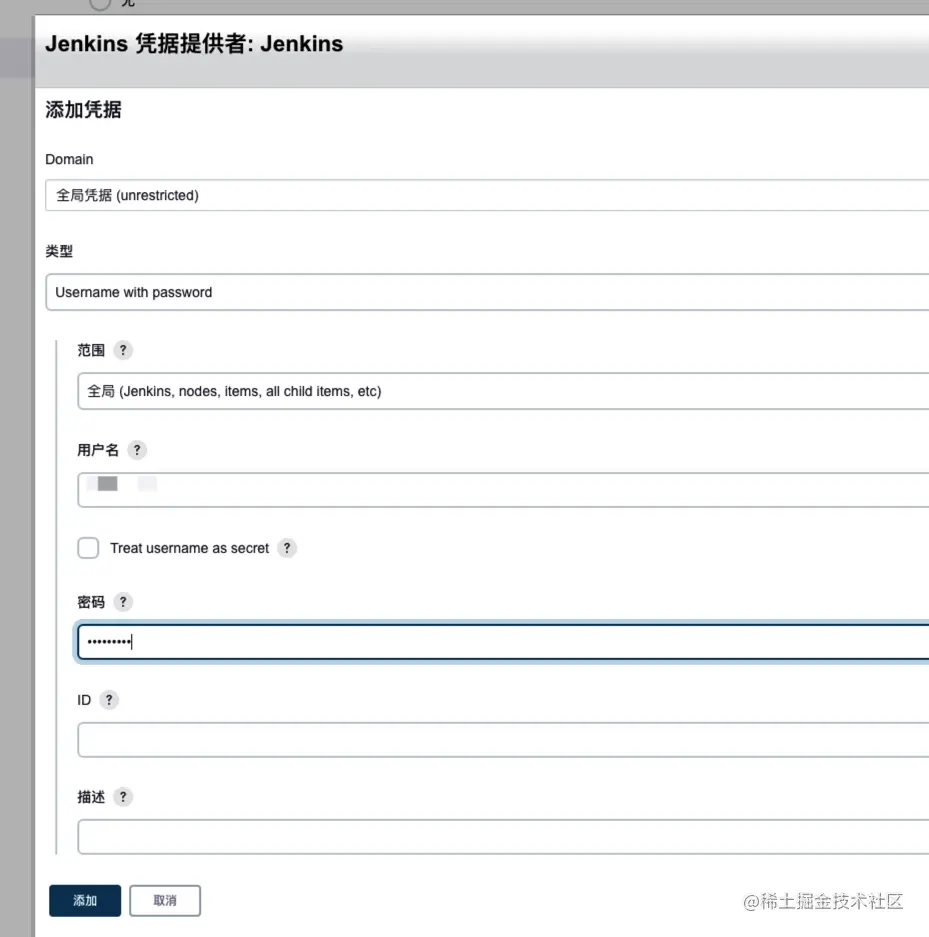Click the 描述 description input field
The width and height of the screenshot is (929, 937).
pos(503,837)
